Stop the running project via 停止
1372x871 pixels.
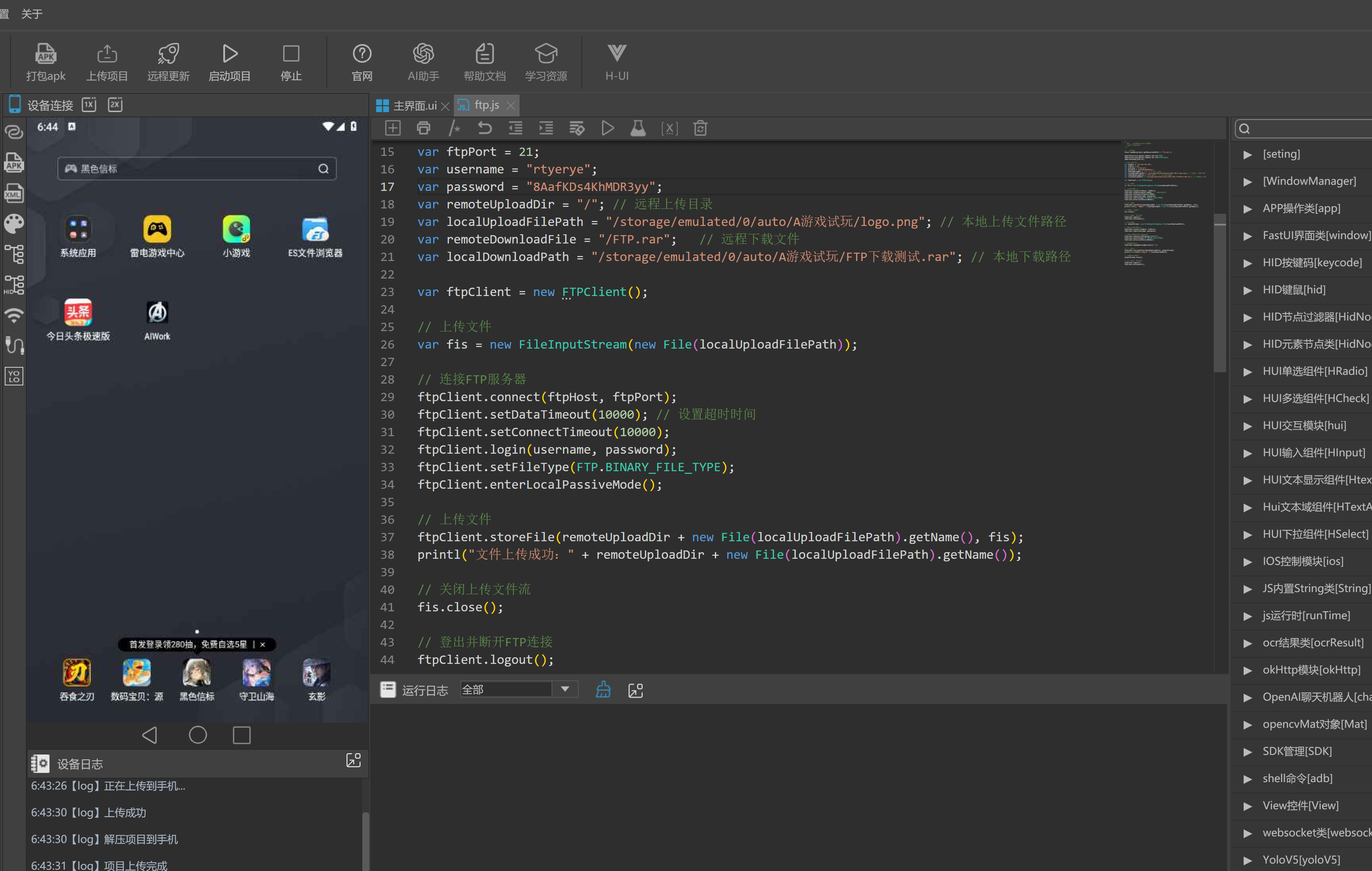(291, 62)
